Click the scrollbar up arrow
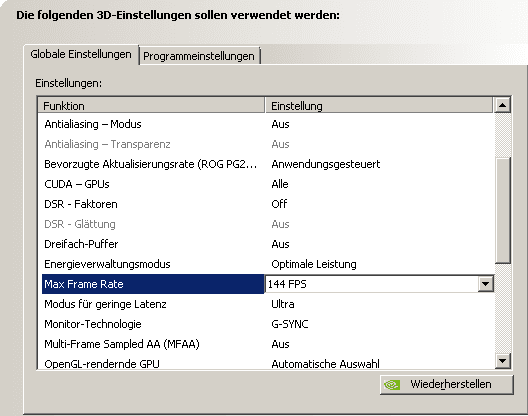Screen dimensions: 528x416 pos(502,105)
